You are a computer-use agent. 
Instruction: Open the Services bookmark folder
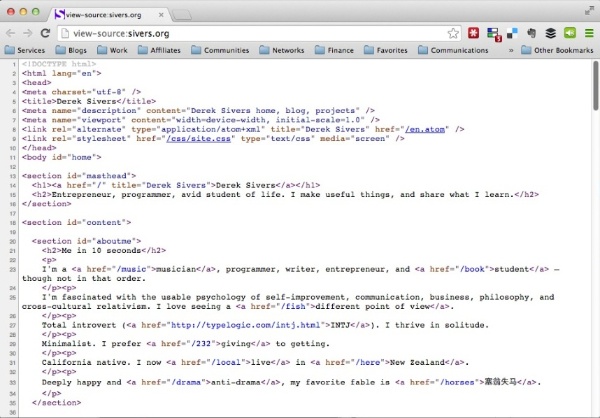[x=25, y=50]
